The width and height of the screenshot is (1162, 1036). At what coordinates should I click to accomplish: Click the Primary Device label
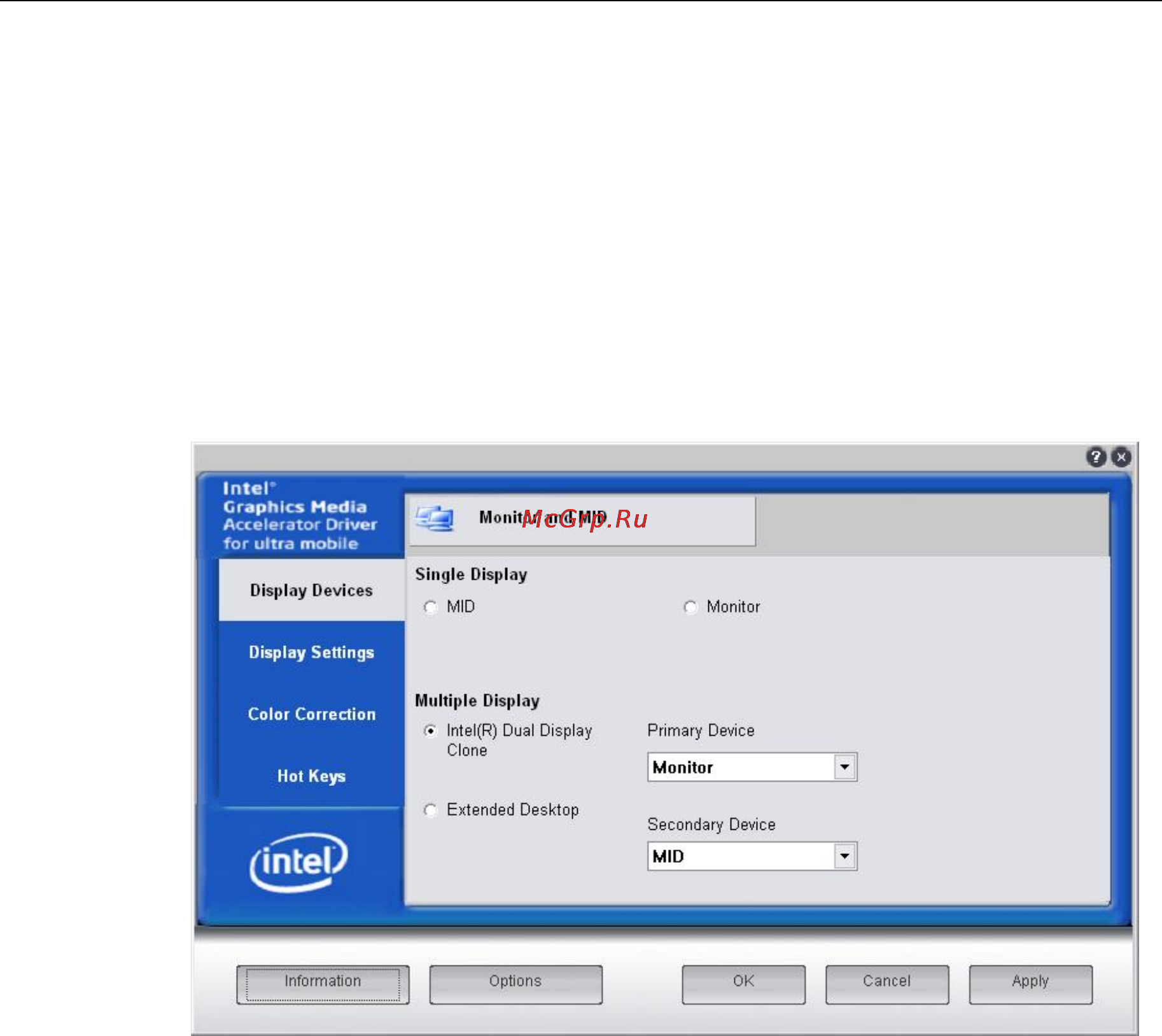(x=701, y=731)
